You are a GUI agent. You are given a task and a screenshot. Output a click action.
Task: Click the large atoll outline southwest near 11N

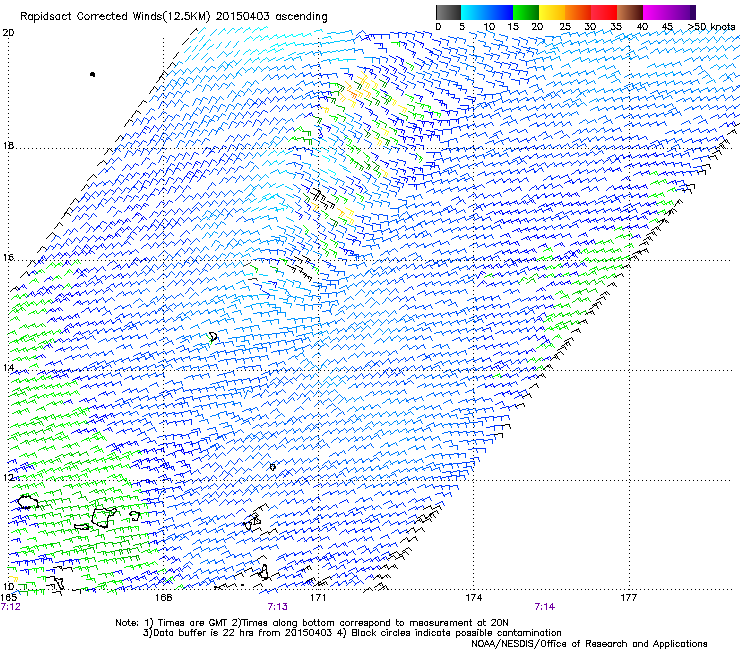coord(103,517)
